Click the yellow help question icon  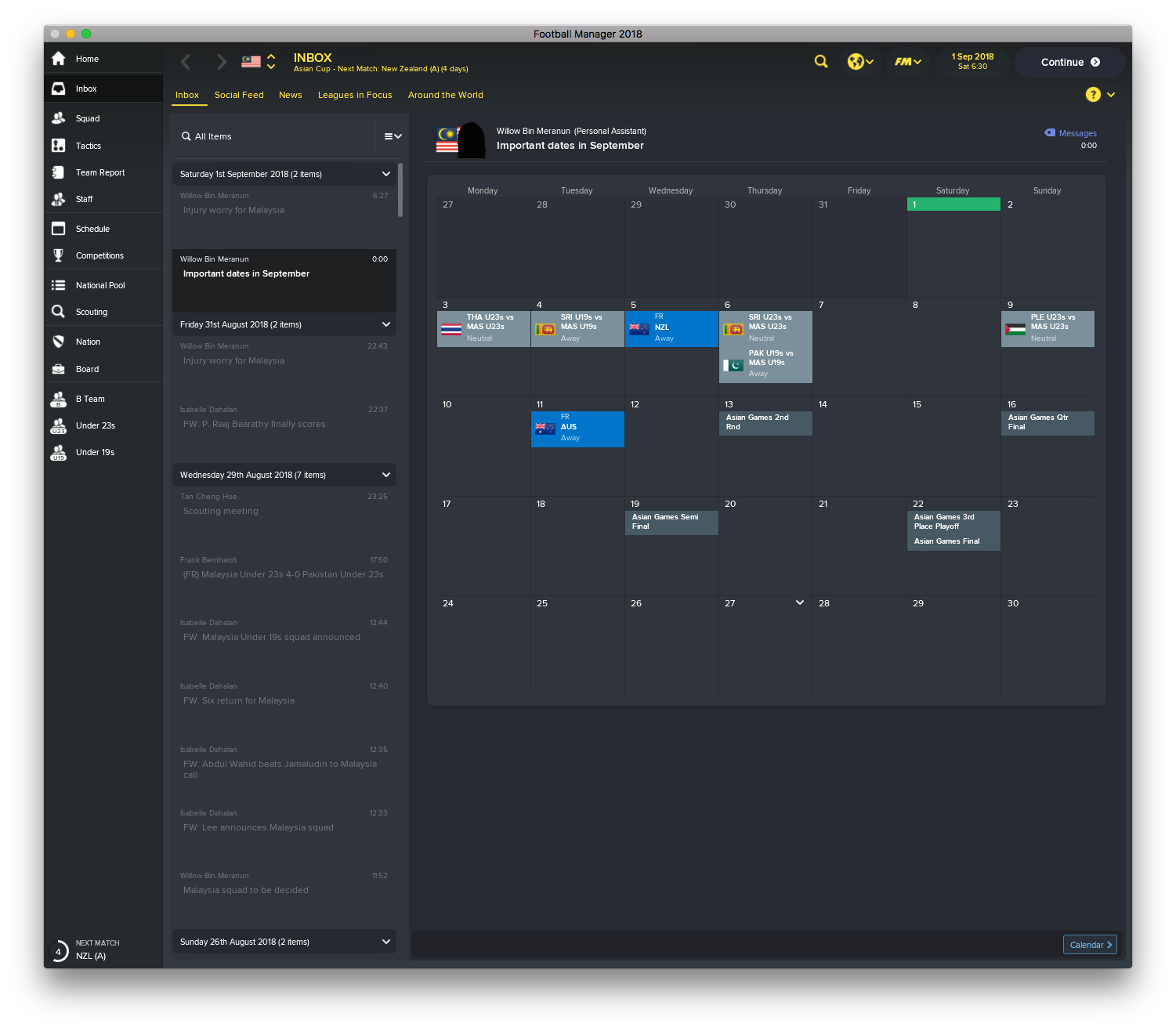coord(1093,95)
